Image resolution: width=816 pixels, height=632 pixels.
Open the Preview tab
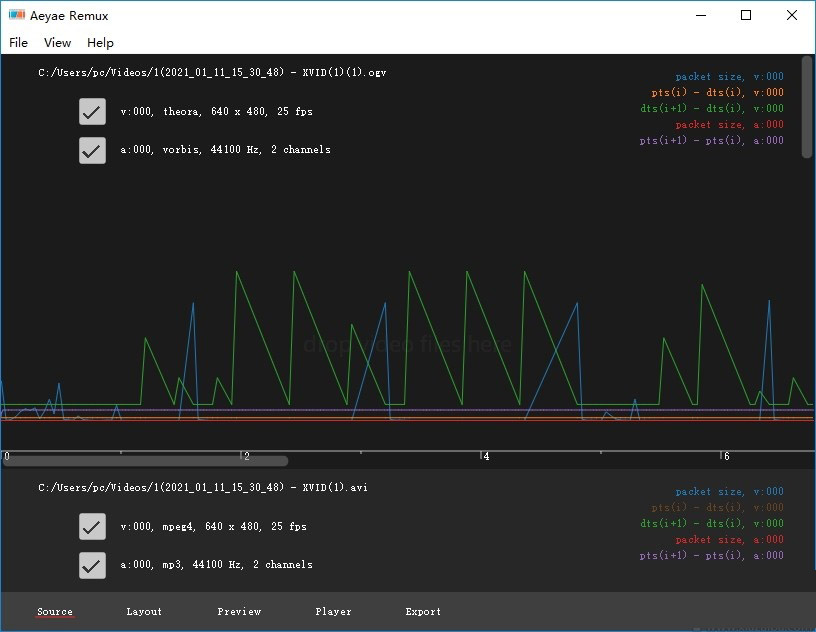(x=239, y=611)
